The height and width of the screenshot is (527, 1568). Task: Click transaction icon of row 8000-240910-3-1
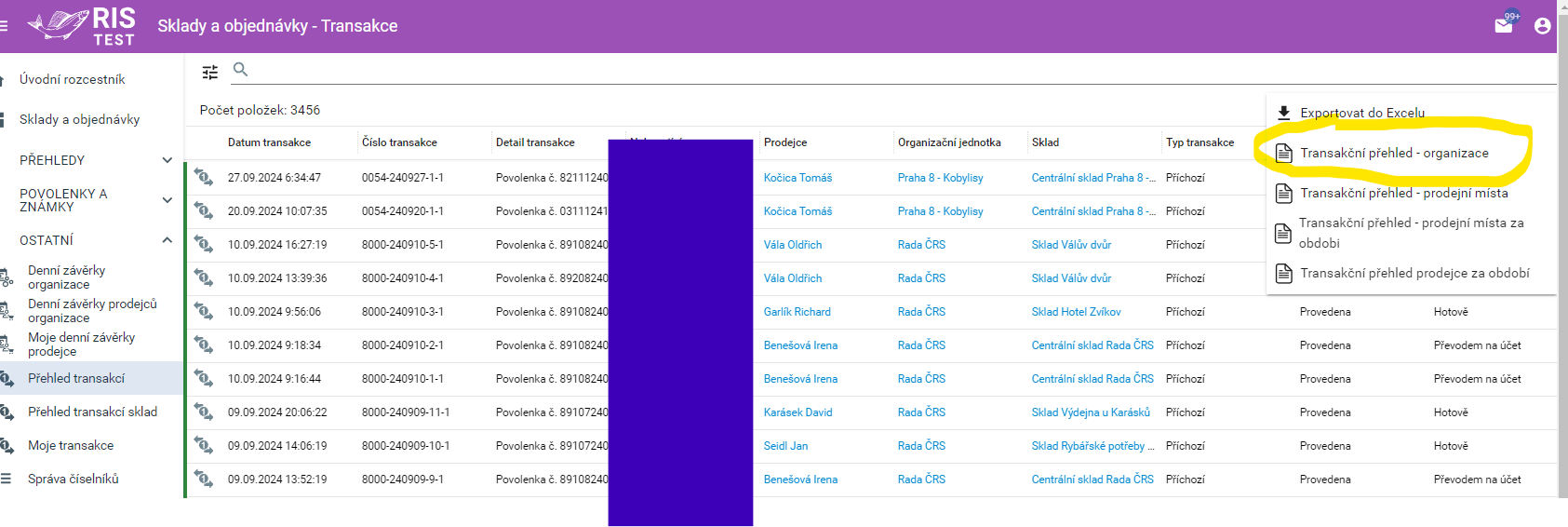point(203,311)
